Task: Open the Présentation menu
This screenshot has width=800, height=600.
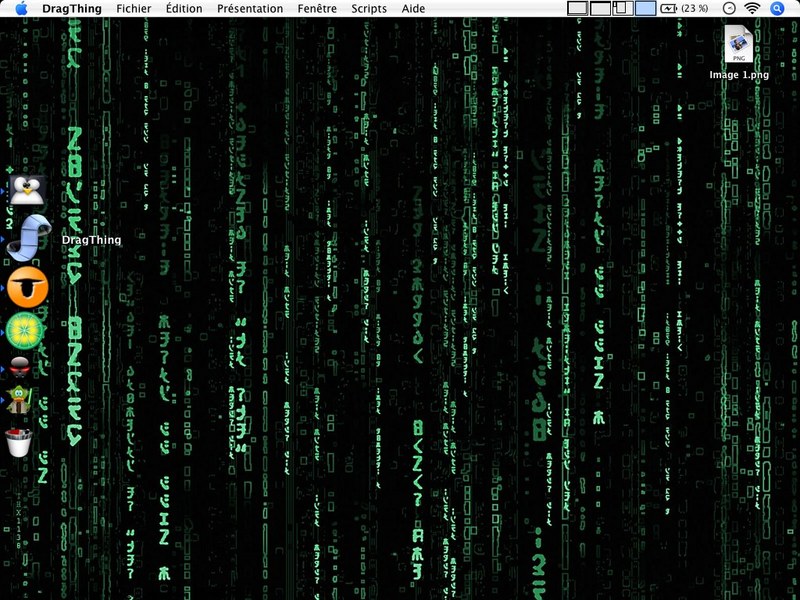Action: click(250, 9)
